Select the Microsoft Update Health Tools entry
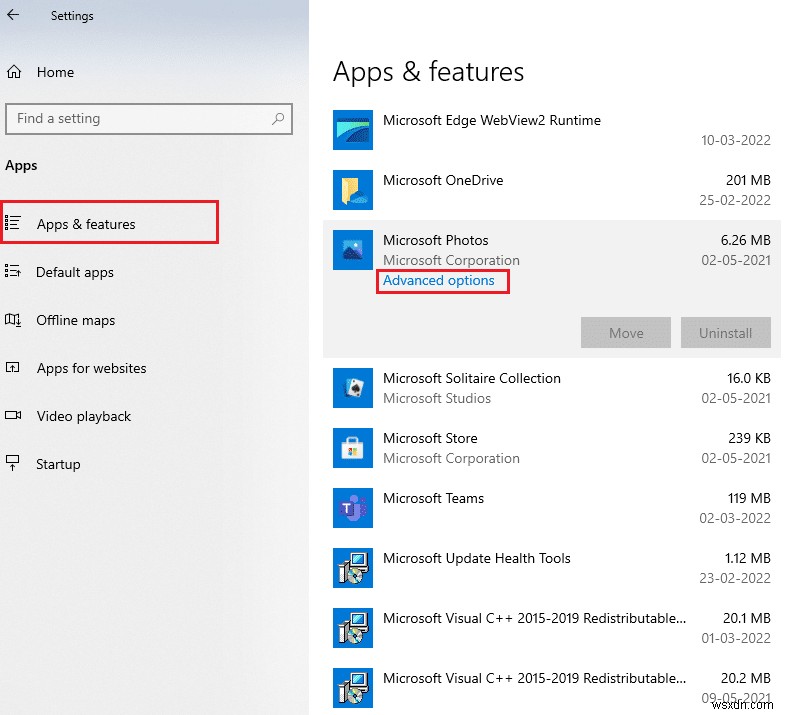 (551, 568)
